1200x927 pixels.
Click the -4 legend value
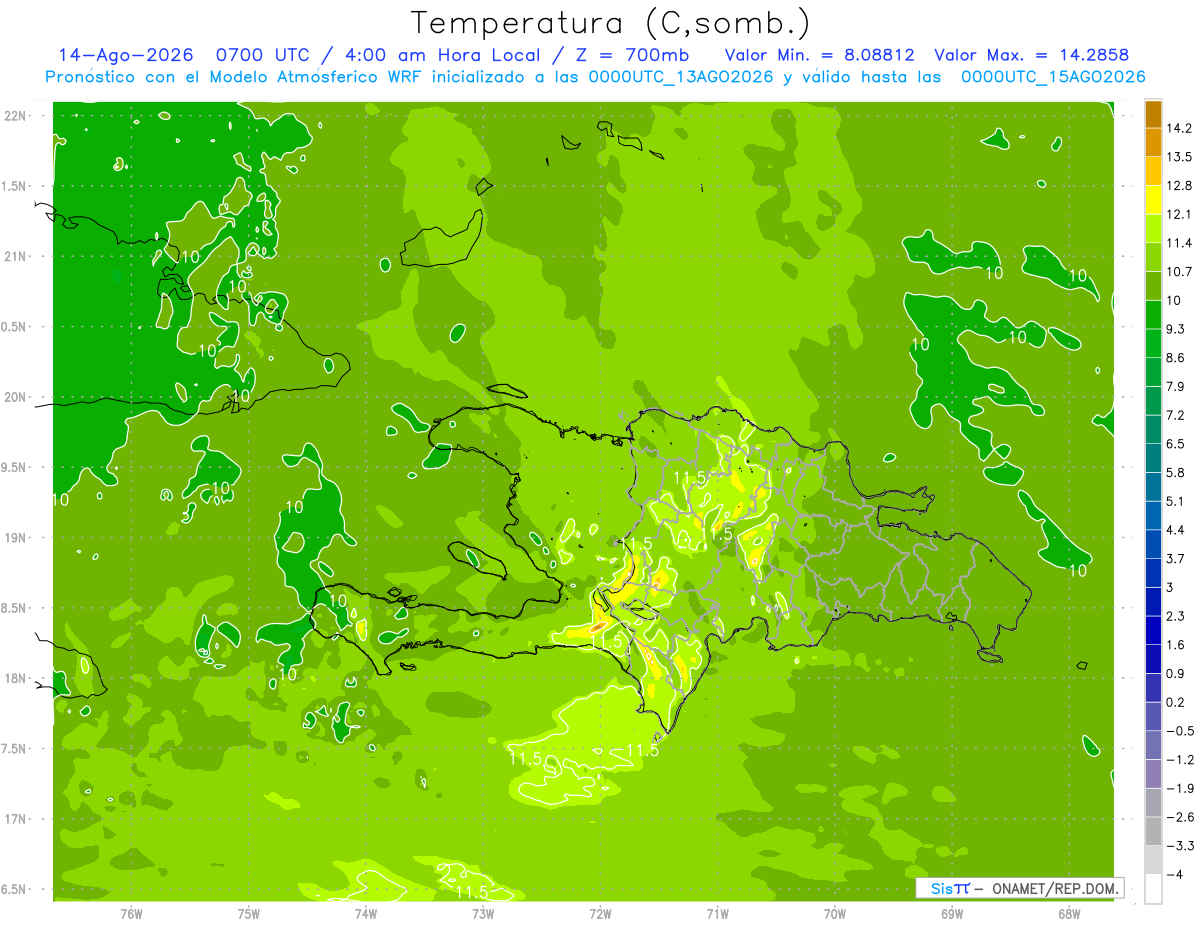click(x=1175, y=875)
